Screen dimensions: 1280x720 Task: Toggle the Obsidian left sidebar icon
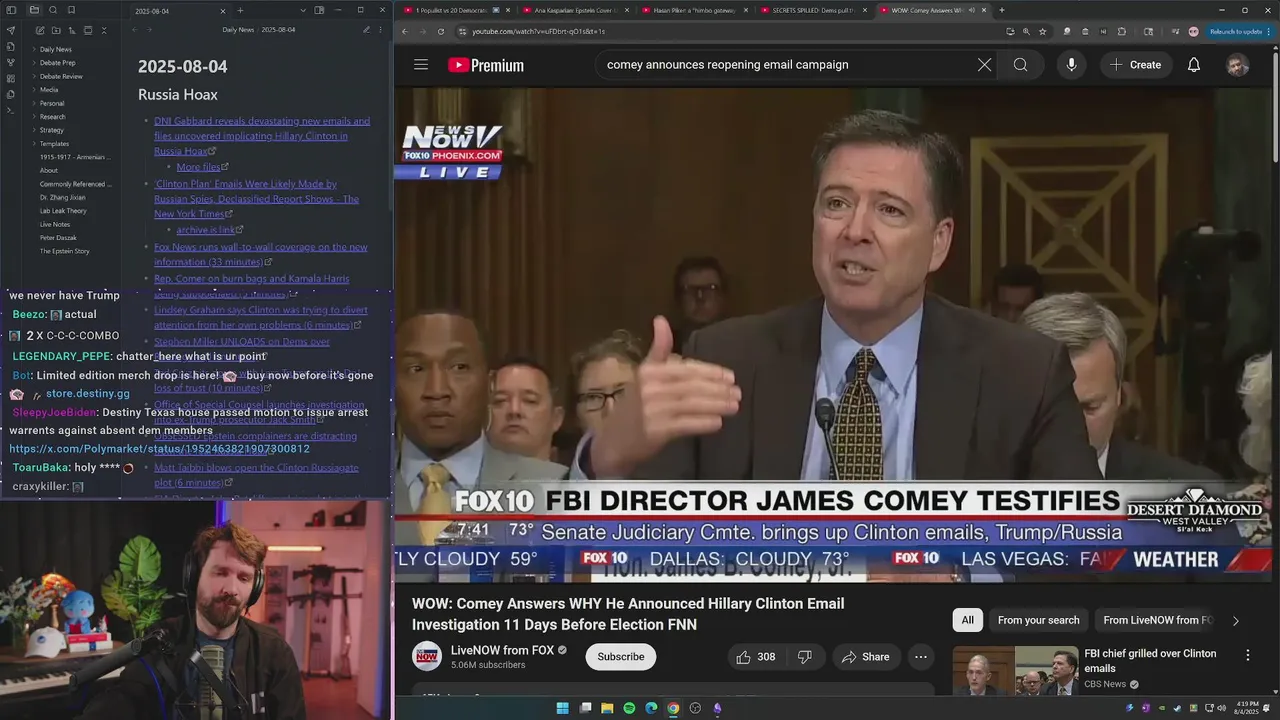pos(11,10)
